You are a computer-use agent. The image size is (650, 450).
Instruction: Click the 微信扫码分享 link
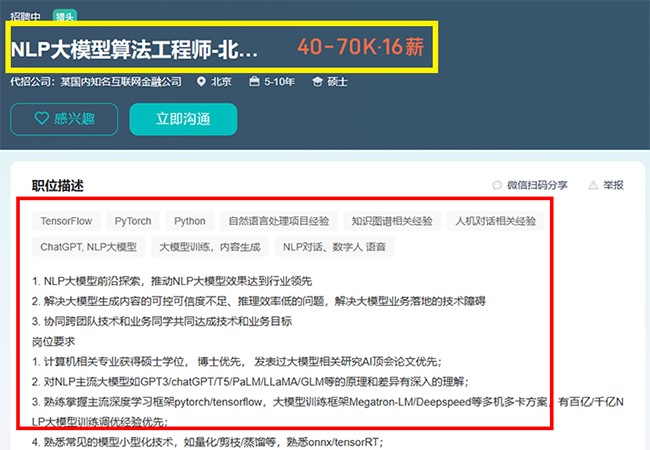(x=537, y=185)
